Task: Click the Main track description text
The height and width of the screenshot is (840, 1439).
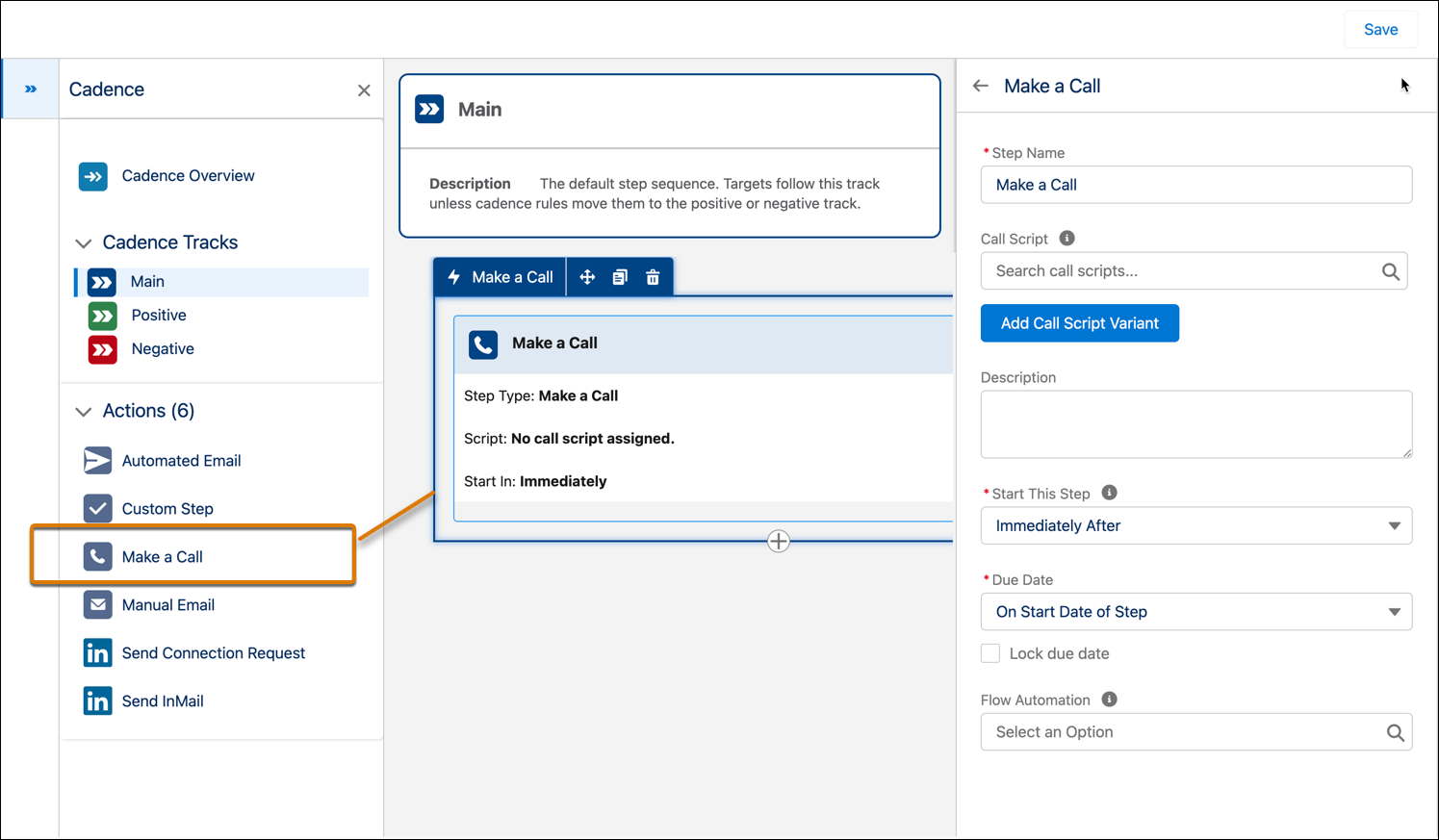Action: pyautogui.click(x=655, y=193)
